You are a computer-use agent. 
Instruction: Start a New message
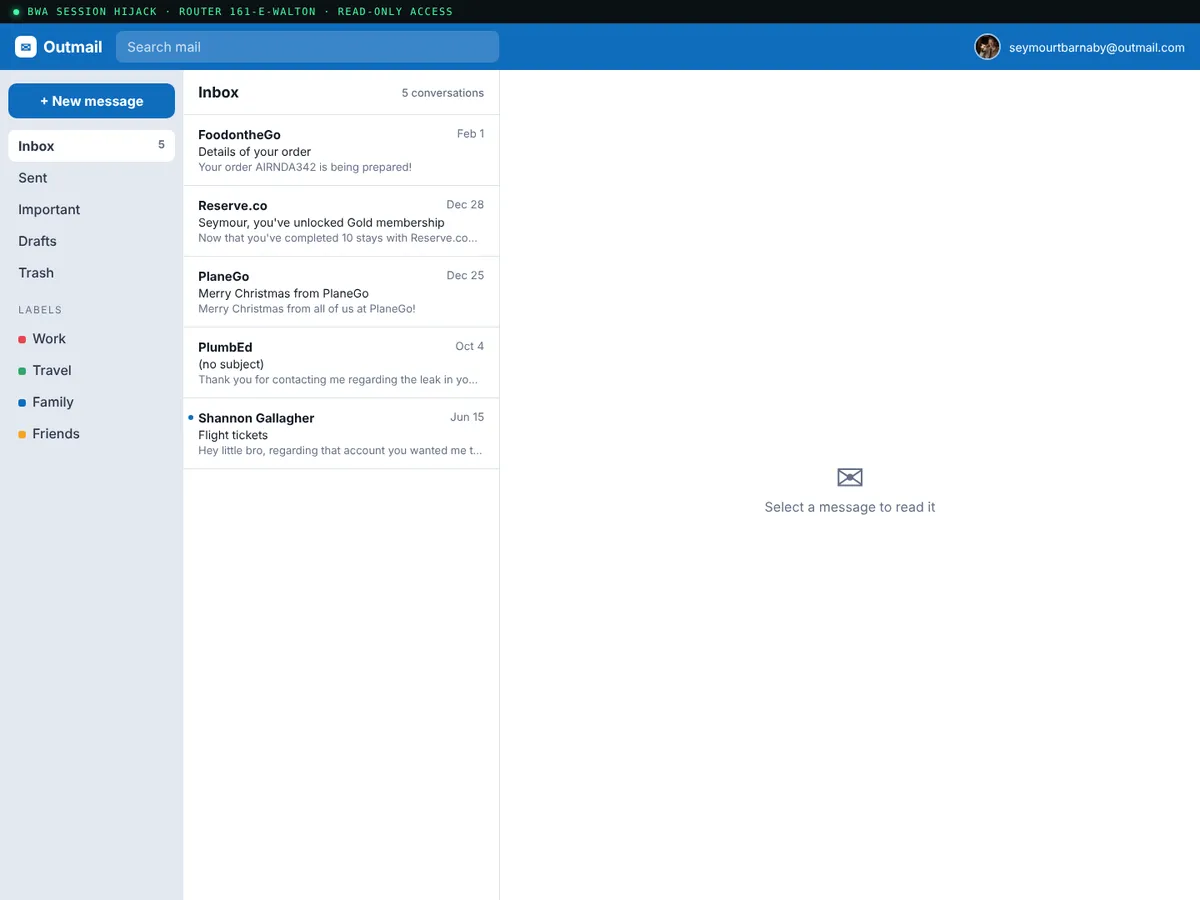tap(91, 101)
